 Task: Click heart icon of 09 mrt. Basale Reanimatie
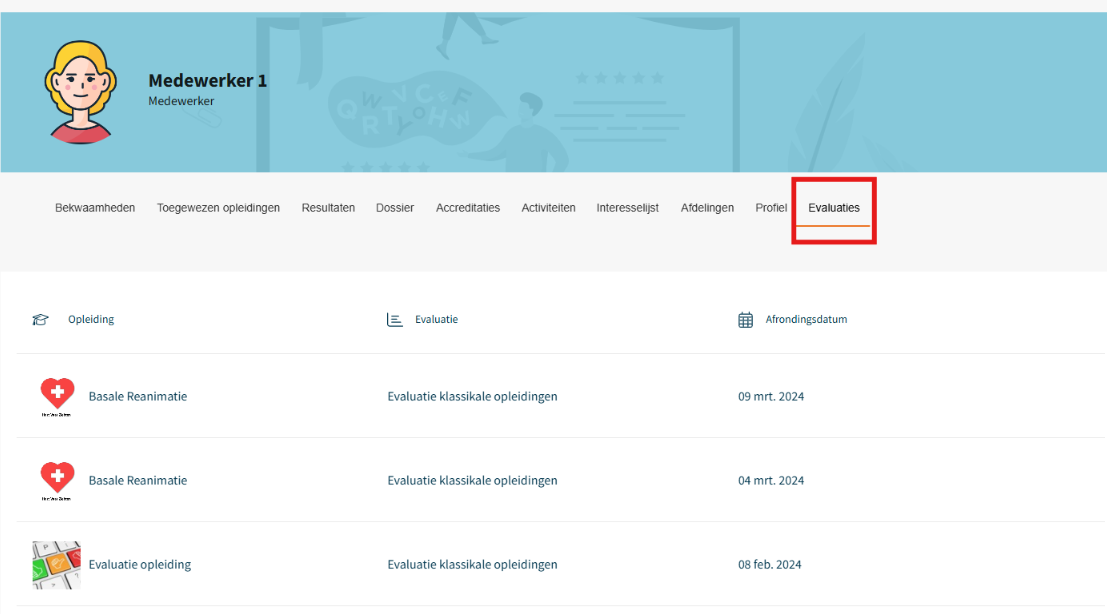57,395
